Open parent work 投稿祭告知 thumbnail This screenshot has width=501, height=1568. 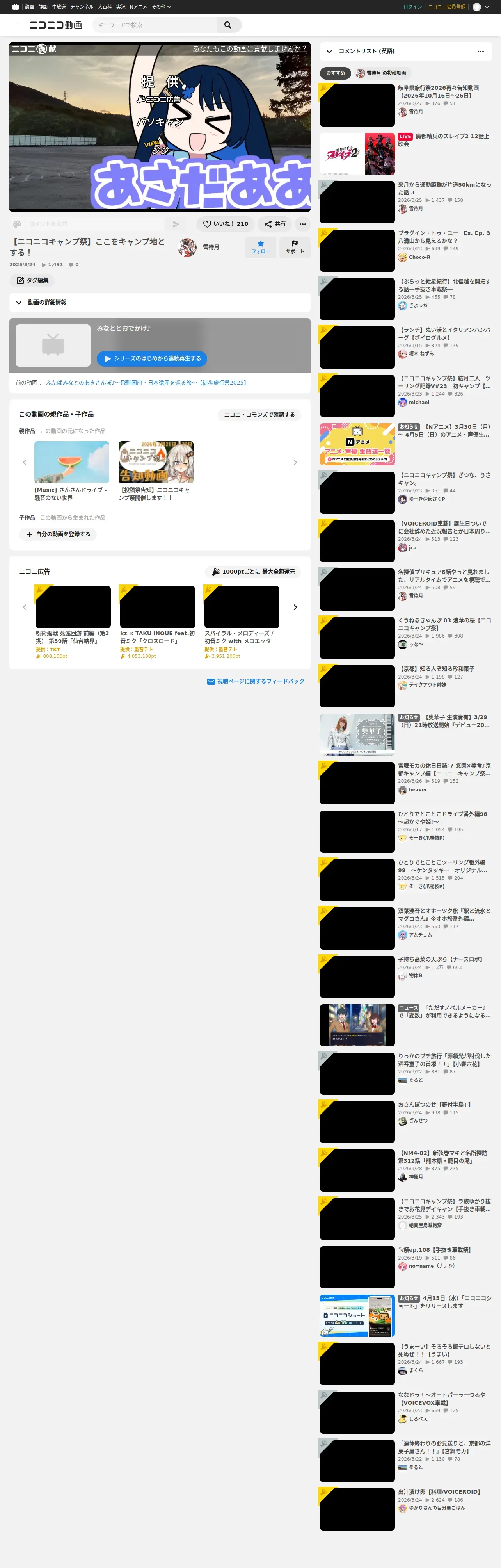(156, 463)
